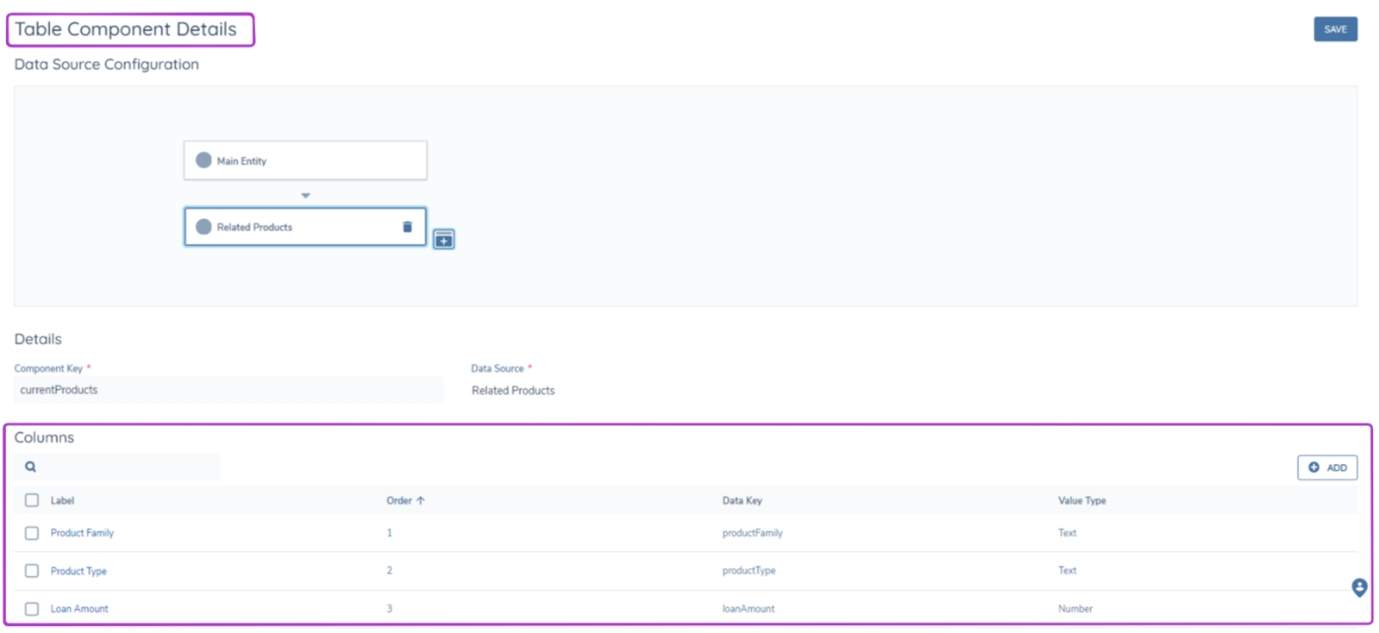Click the add child node icon beside Related Products
1379x633 pixels.
pyautogui.click(x=444, y=239)
